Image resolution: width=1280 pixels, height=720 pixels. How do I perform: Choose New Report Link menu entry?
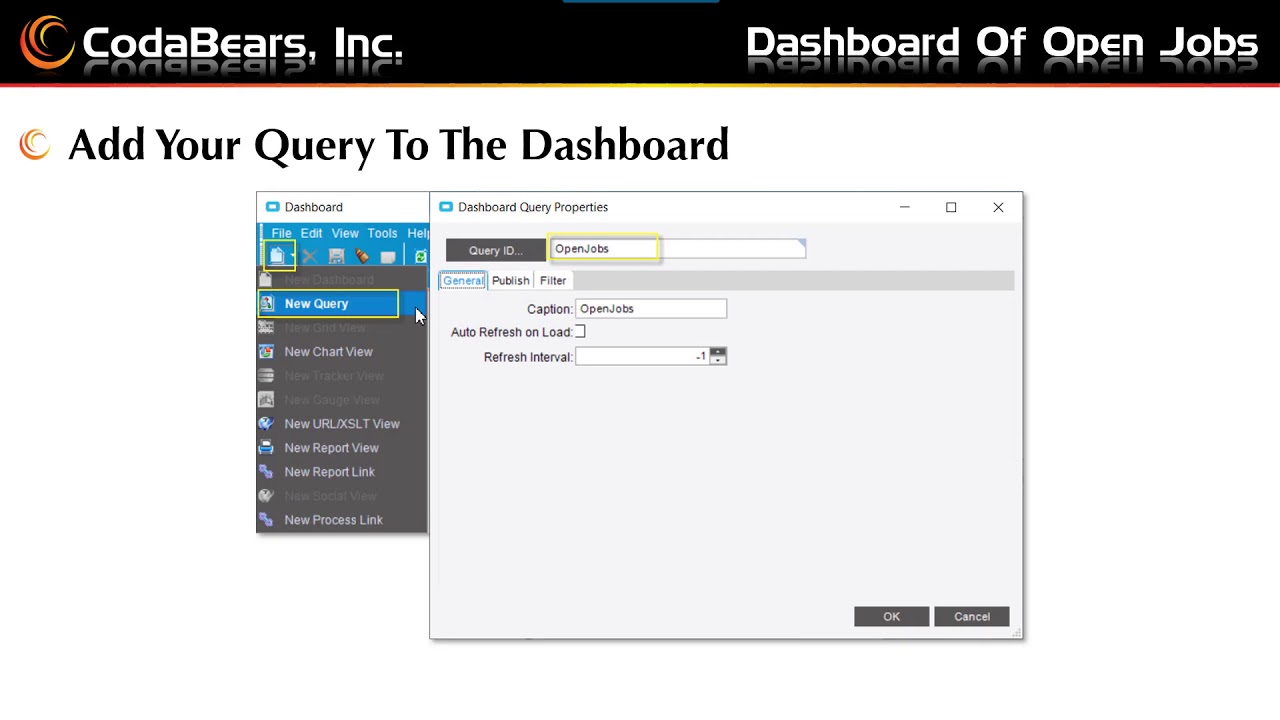pyautogui.click(x=329, y=472)
